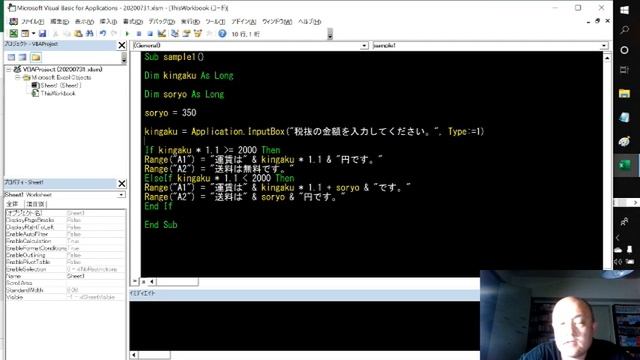Open Task View from taskbar
The image size is (640, 360).
point(624,70)
